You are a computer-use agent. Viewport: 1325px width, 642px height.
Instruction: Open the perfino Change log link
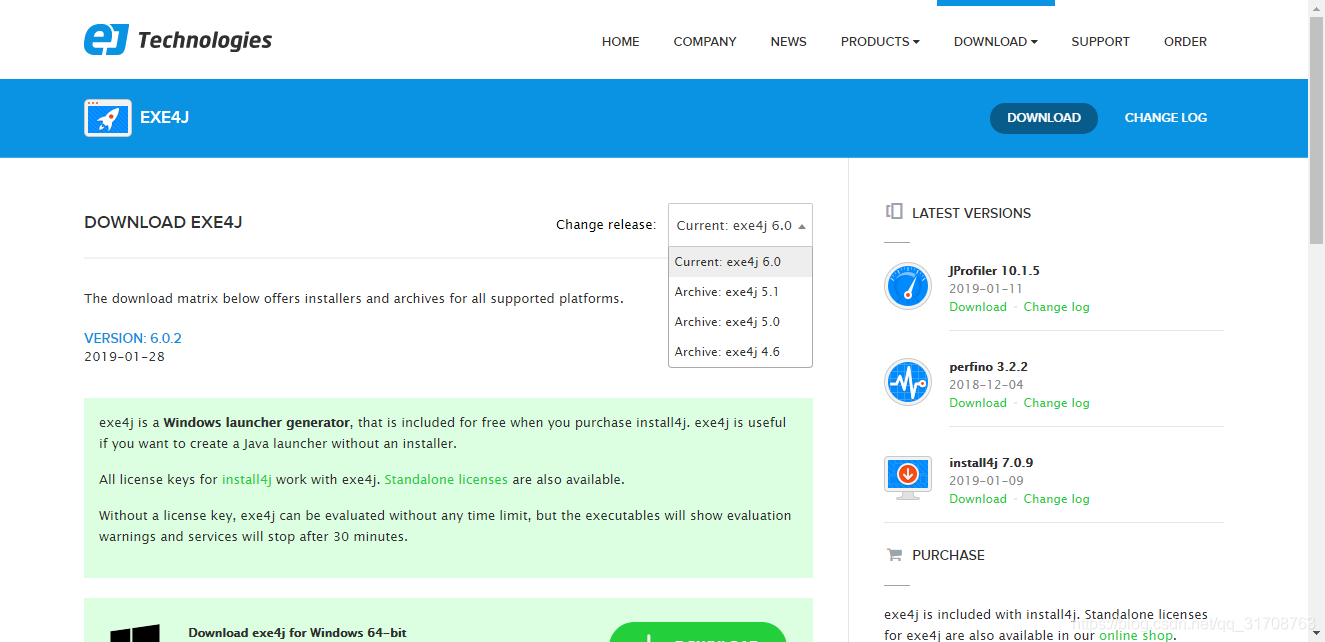[1057, 403]
